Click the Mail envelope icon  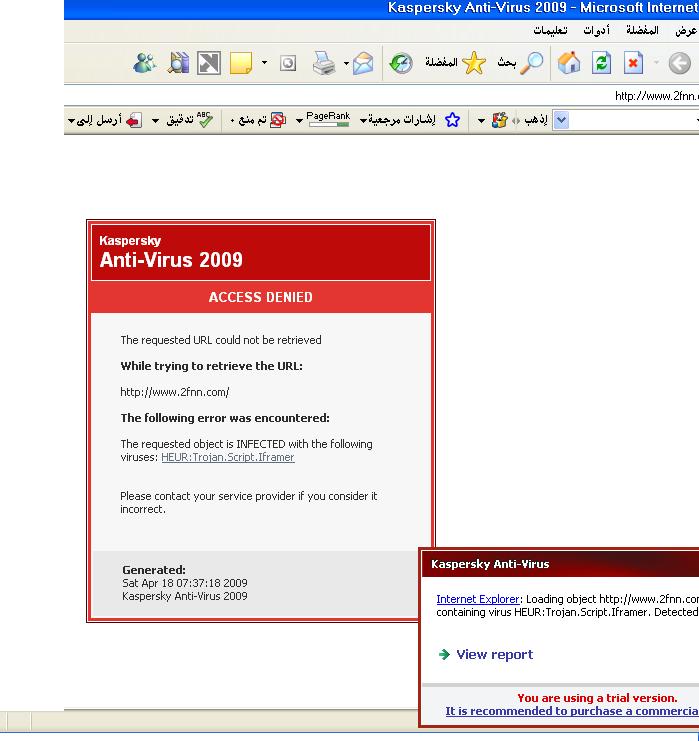tap(363, 63)
